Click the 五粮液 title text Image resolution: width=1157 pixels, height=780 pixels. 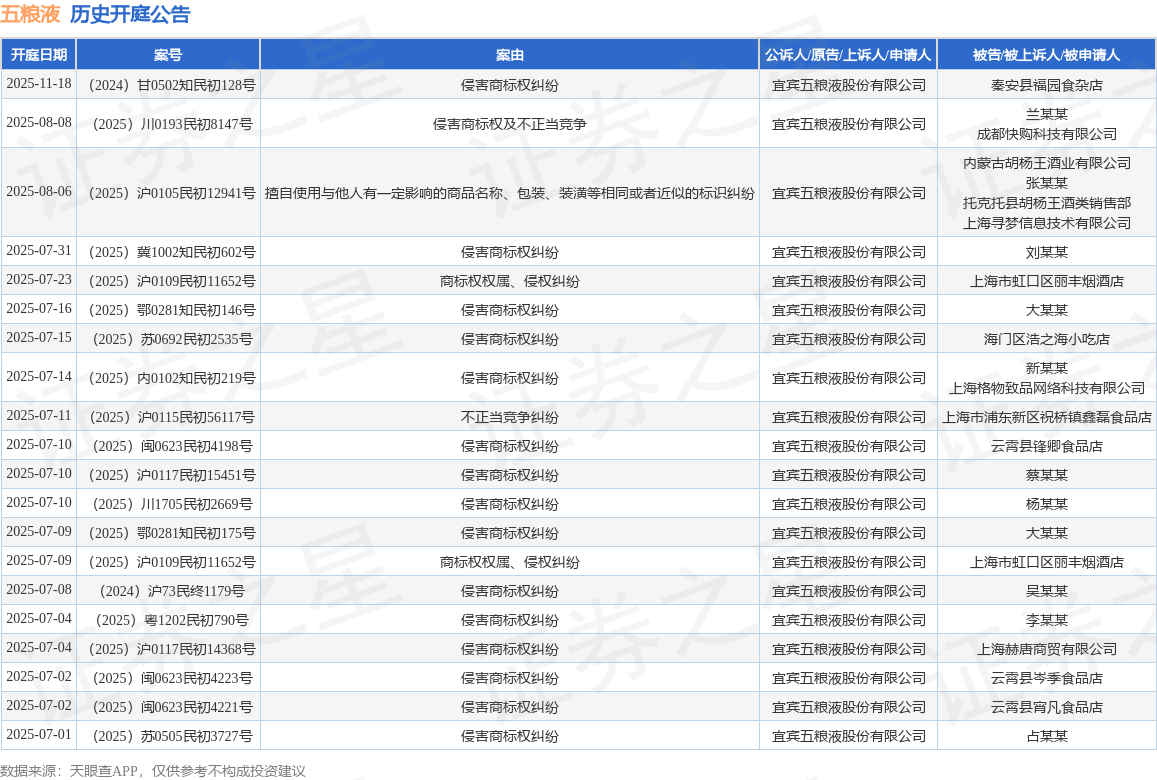pyautogui.click(x=30, y=14)
